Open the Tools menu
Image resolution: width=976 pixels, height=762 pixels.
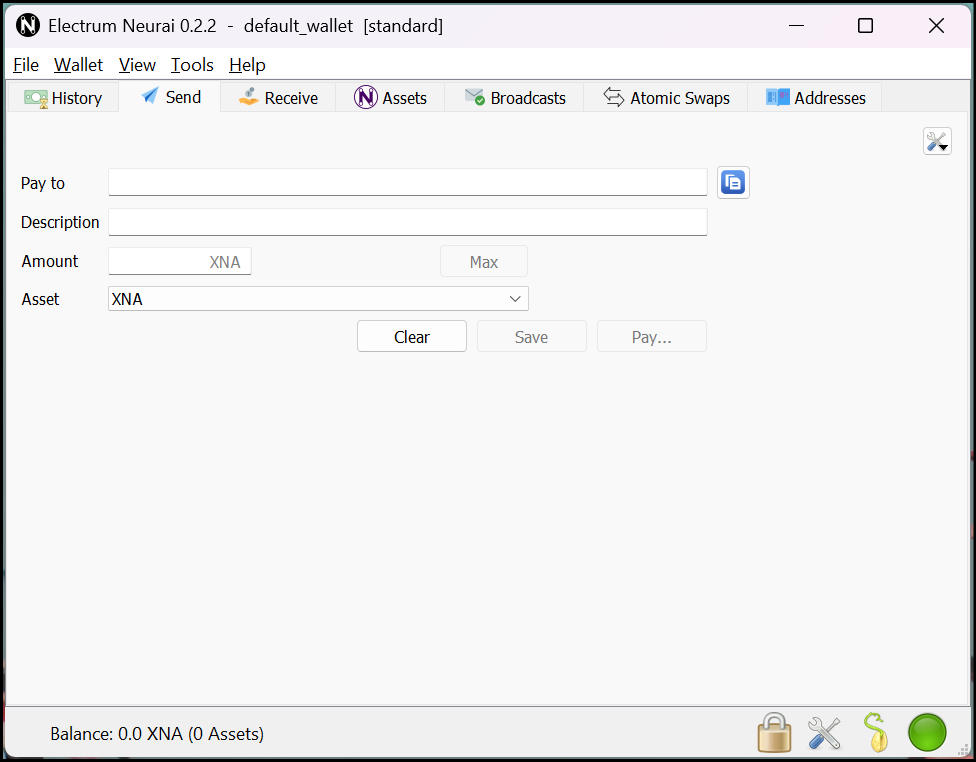pyautogui.click(x=191, y=64)
